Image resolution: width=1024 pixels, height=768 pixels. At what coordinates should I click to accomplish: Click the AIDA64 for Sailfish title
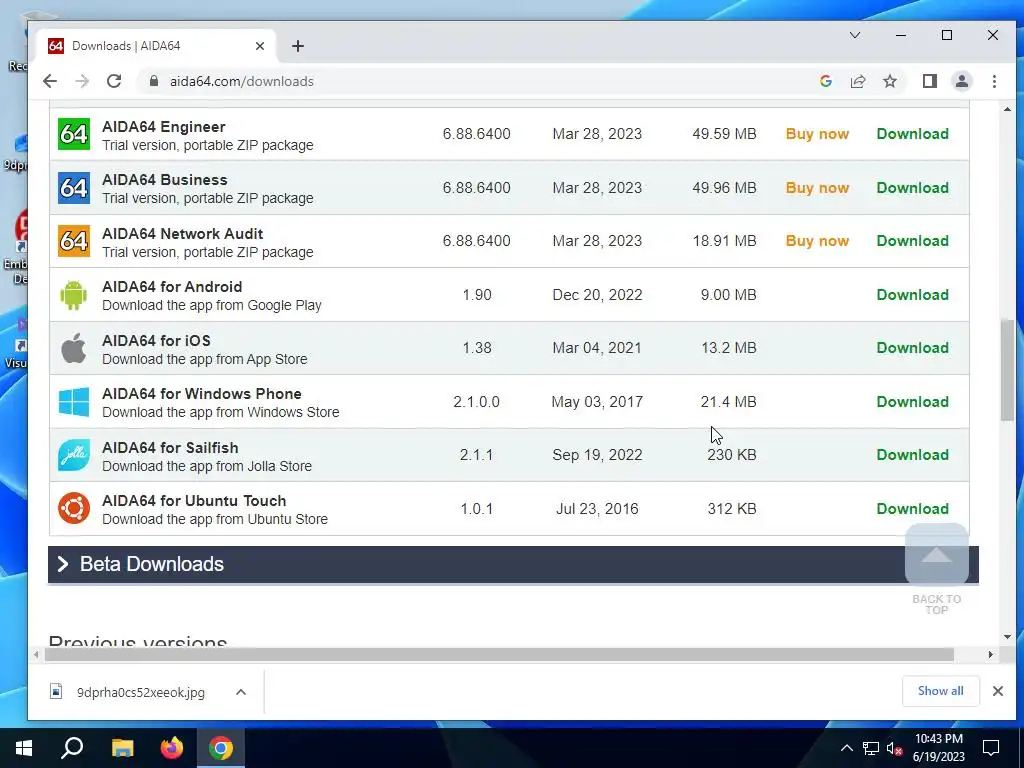coord(170,447)
